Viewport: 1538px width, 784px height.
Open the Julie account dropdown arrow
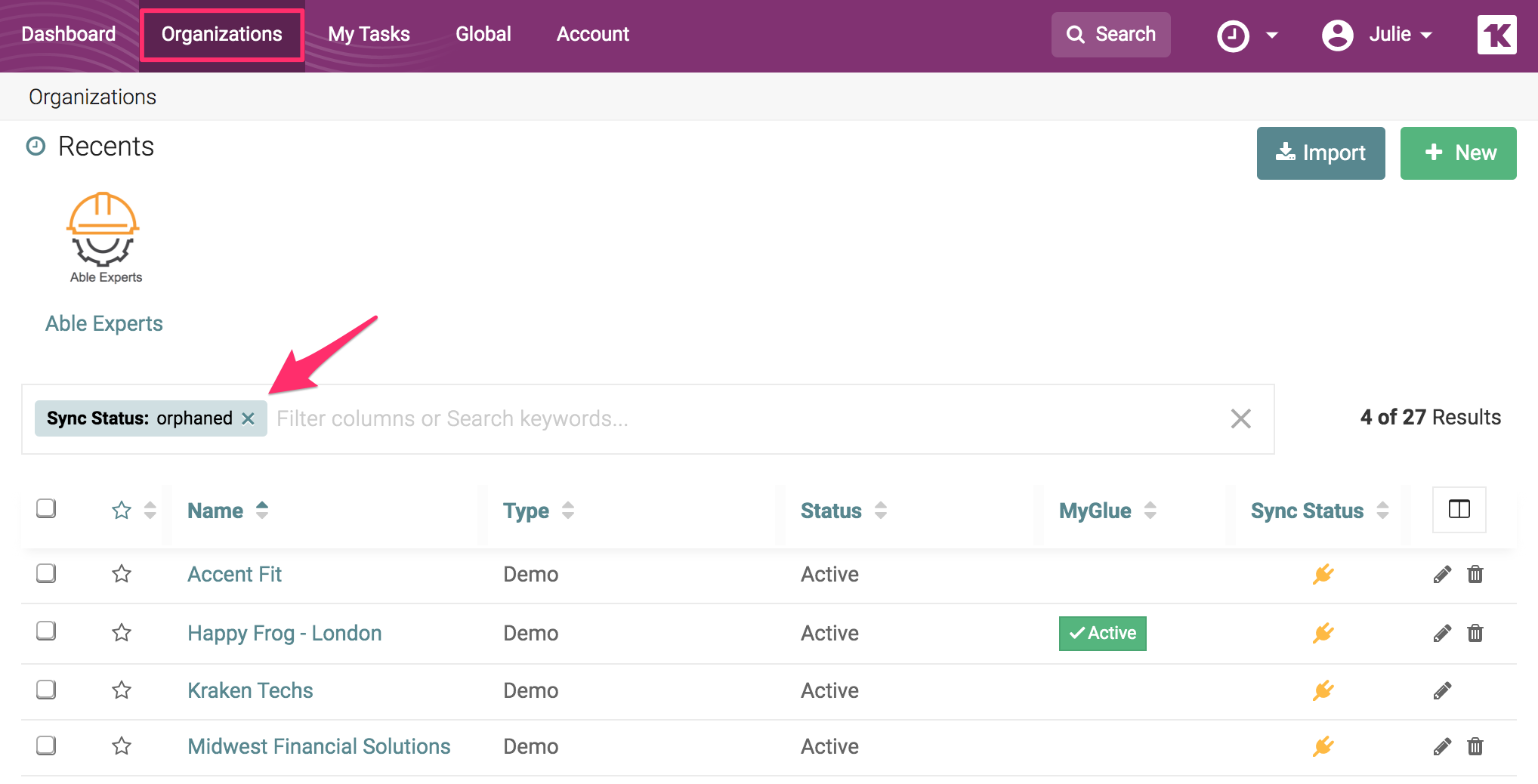point(1426,35)
